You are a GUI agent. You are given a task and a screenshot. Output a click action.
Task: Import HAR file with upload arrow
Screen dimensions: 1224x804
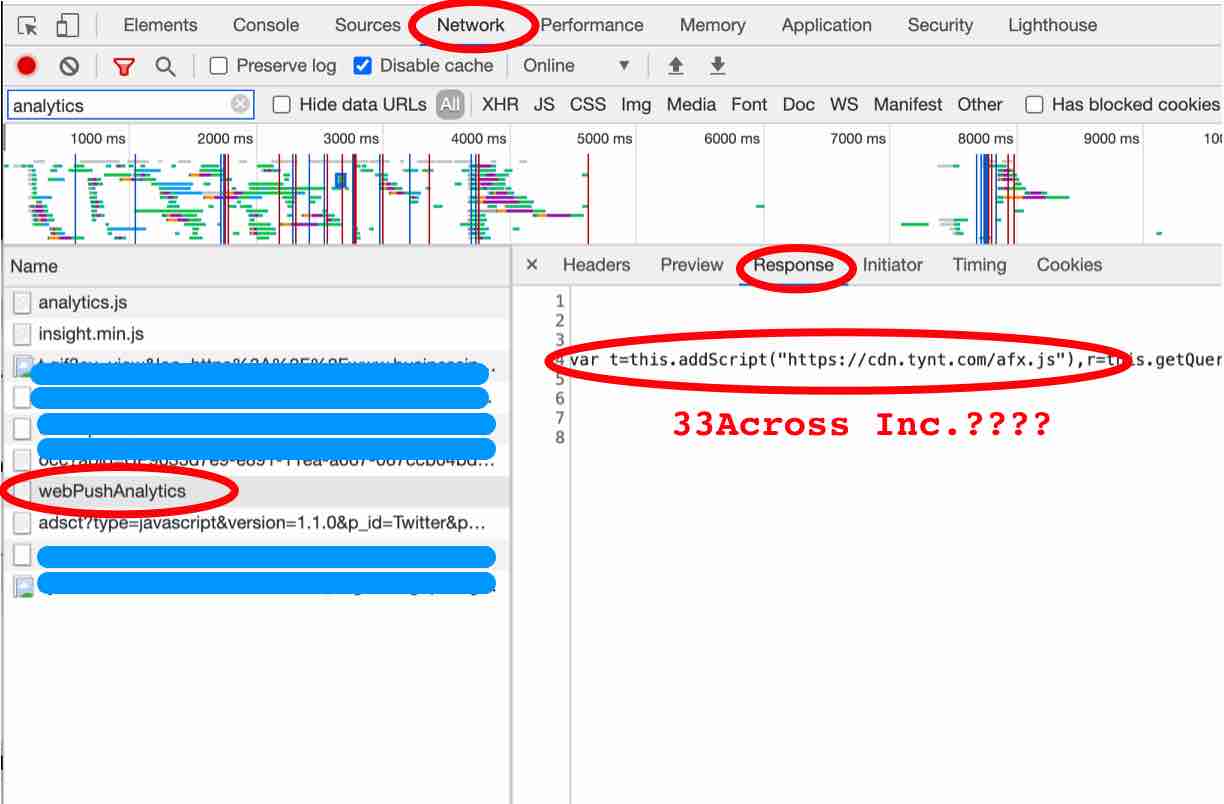[x=676, y=66]
